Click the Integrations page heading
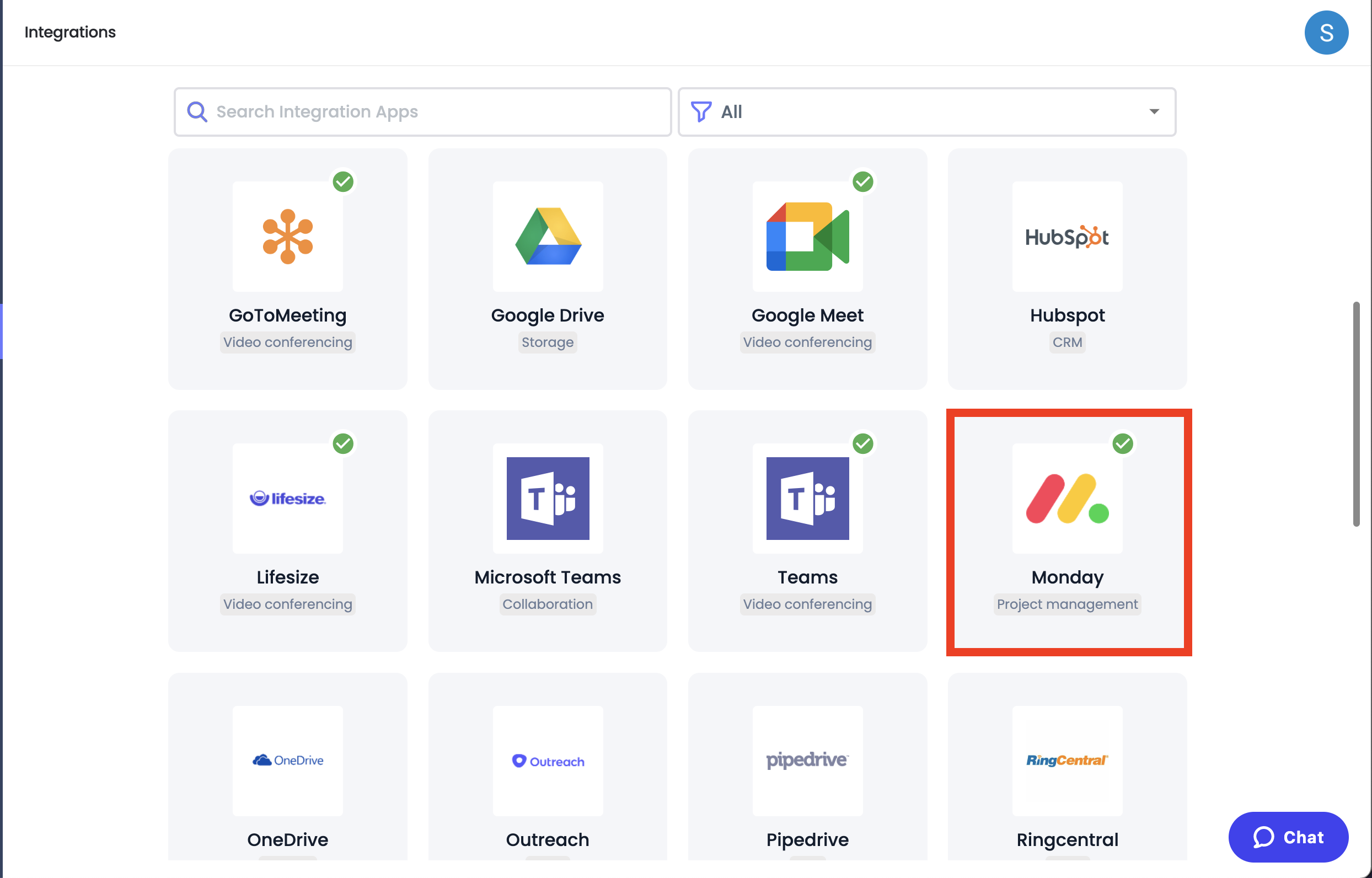Screen dimensions: 1372x878 point(70,32)
